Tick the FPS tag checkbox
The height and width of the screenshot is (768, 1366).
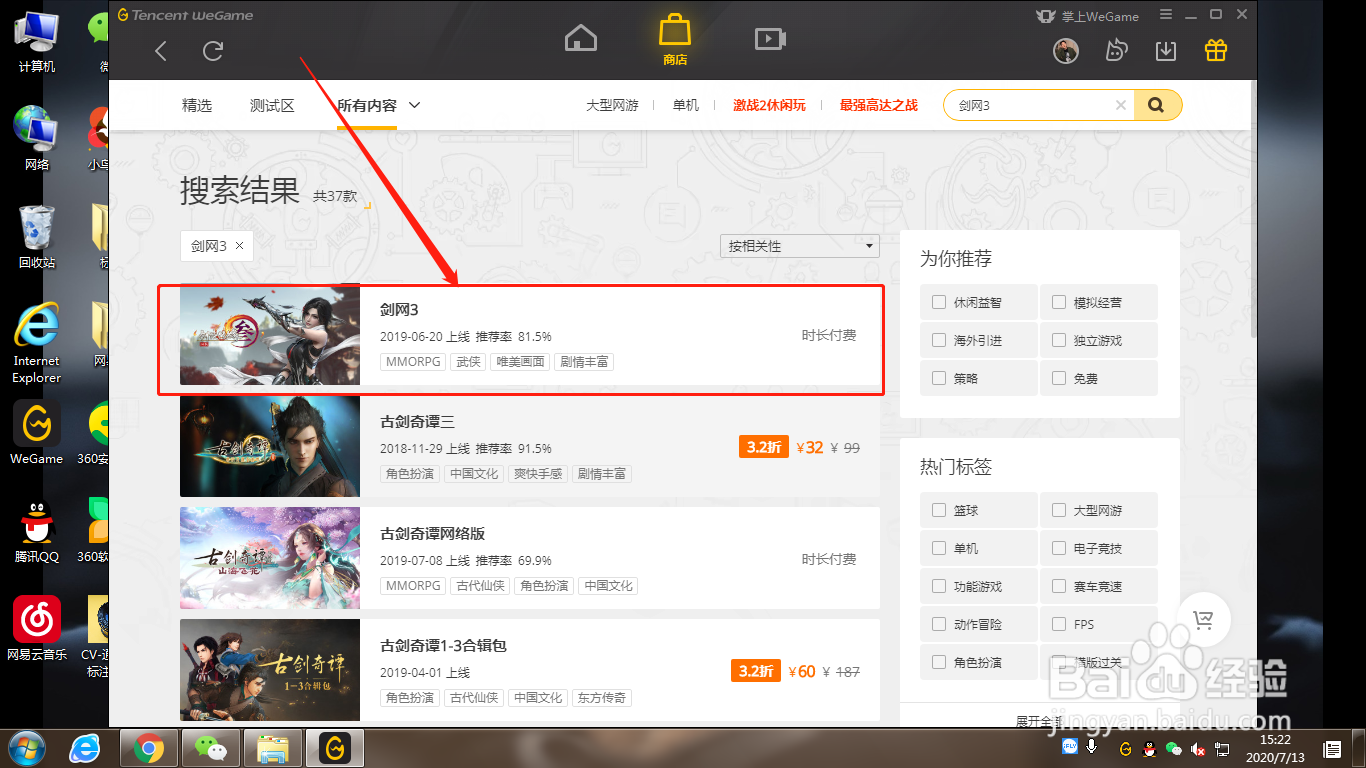(x=1059, y=624)
